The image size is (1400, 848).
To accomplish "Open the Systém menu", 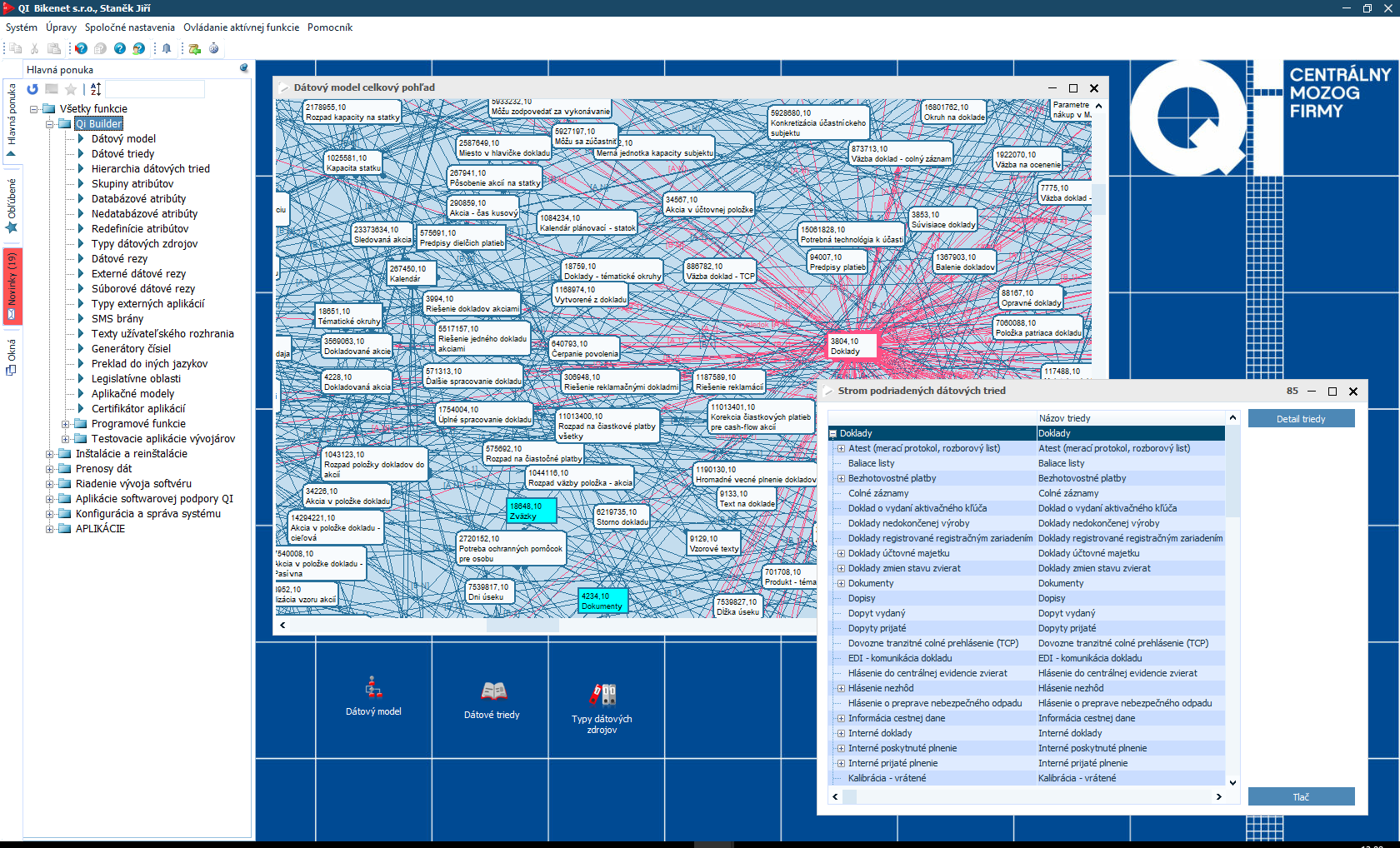I will coord(22,27).
